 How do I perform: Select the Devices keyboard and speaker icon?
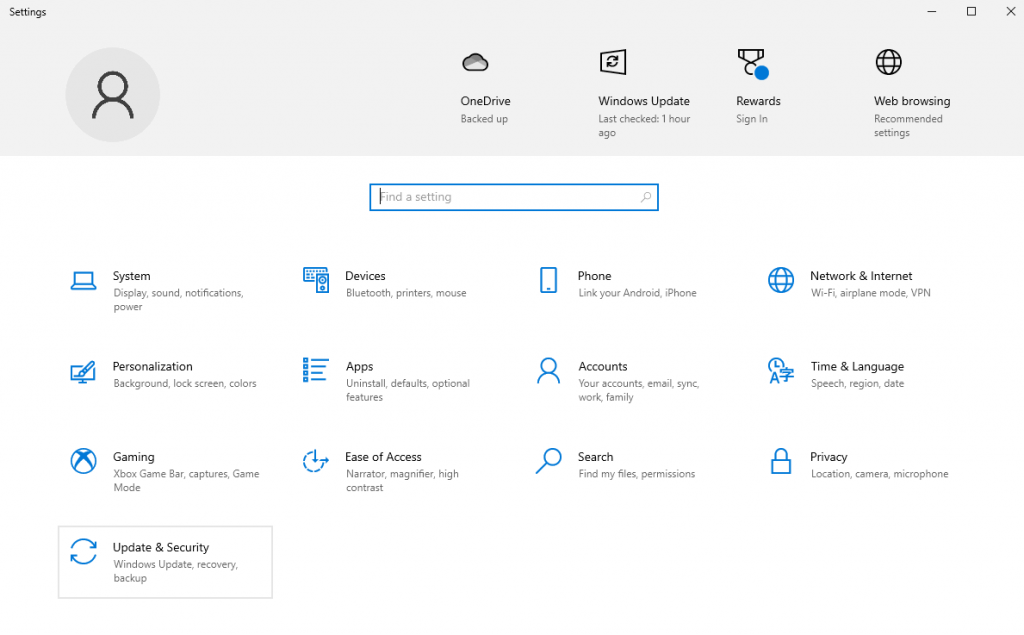pos(316,280)
